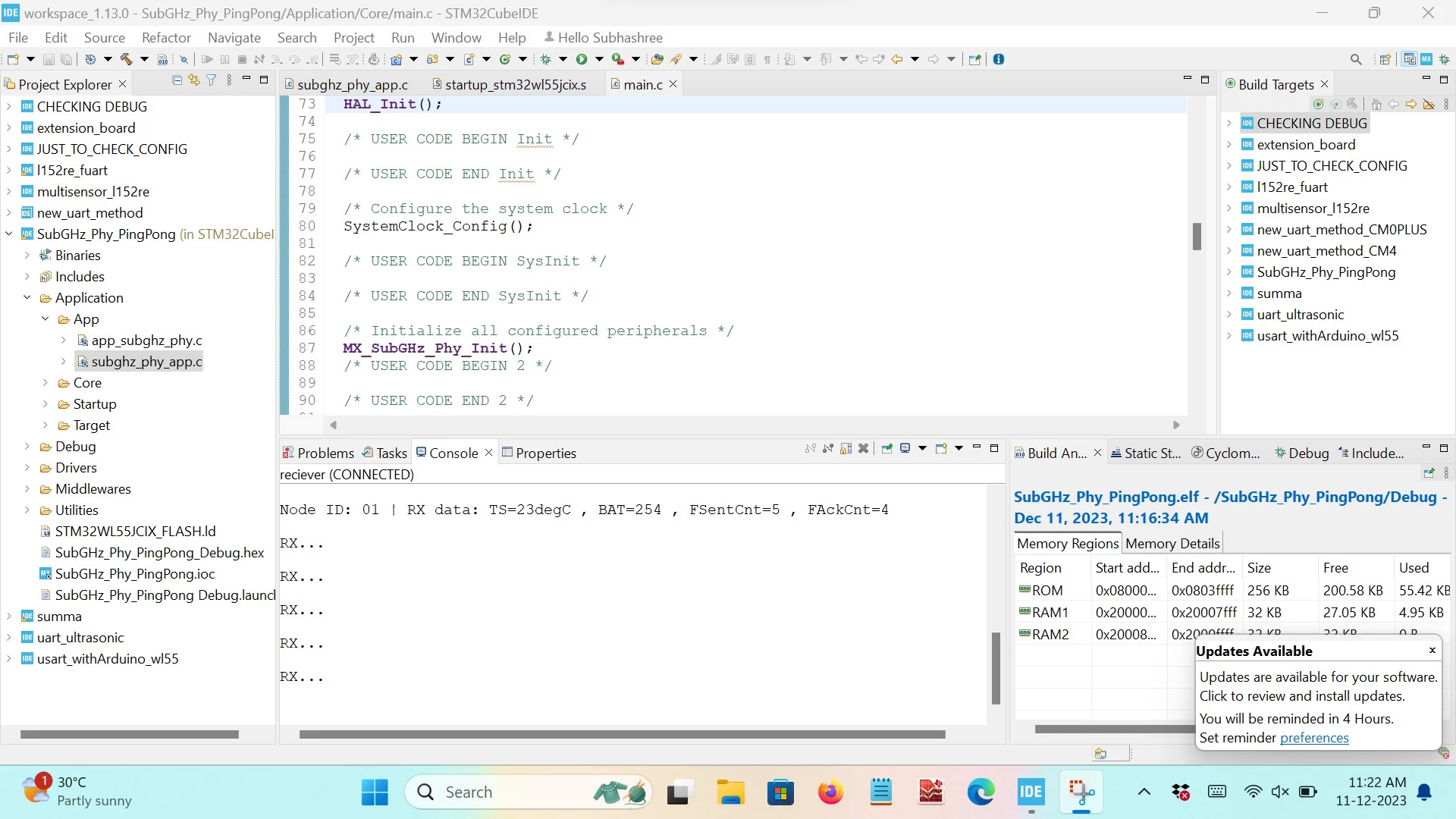Click the yellow Back navigation arrow
This screenshot has width=1456, height=819.
pos(897,59)
